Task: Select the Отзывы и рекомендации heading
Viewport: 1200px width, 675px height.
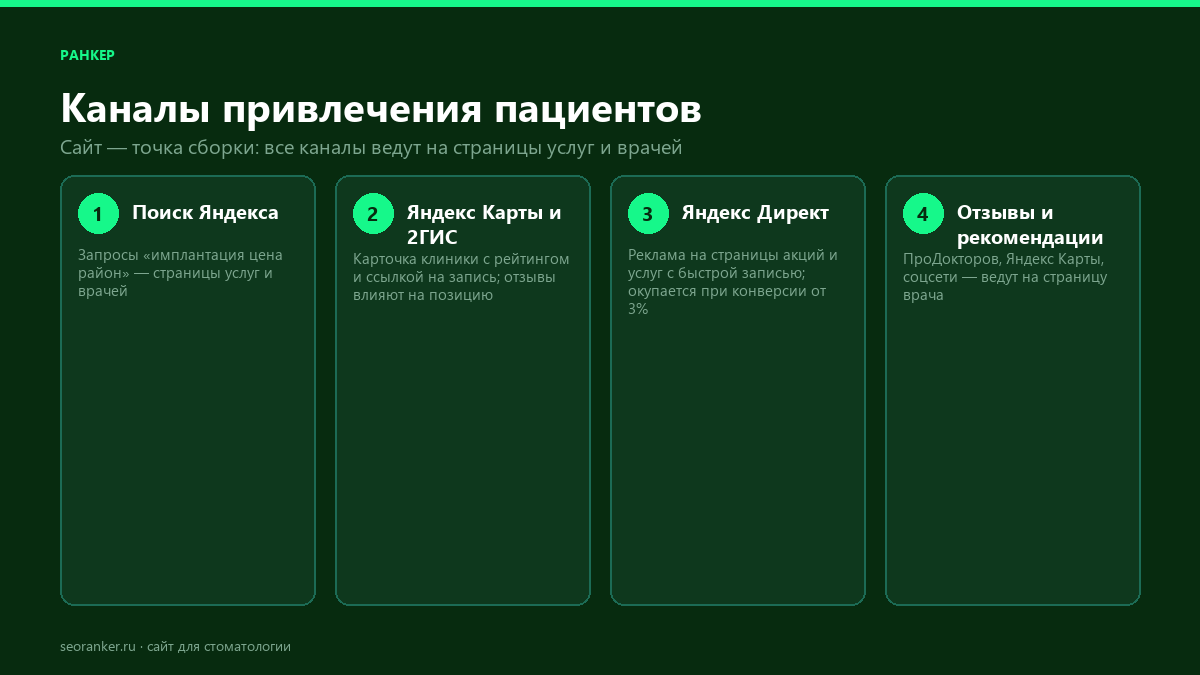Action: [1030, 225]
